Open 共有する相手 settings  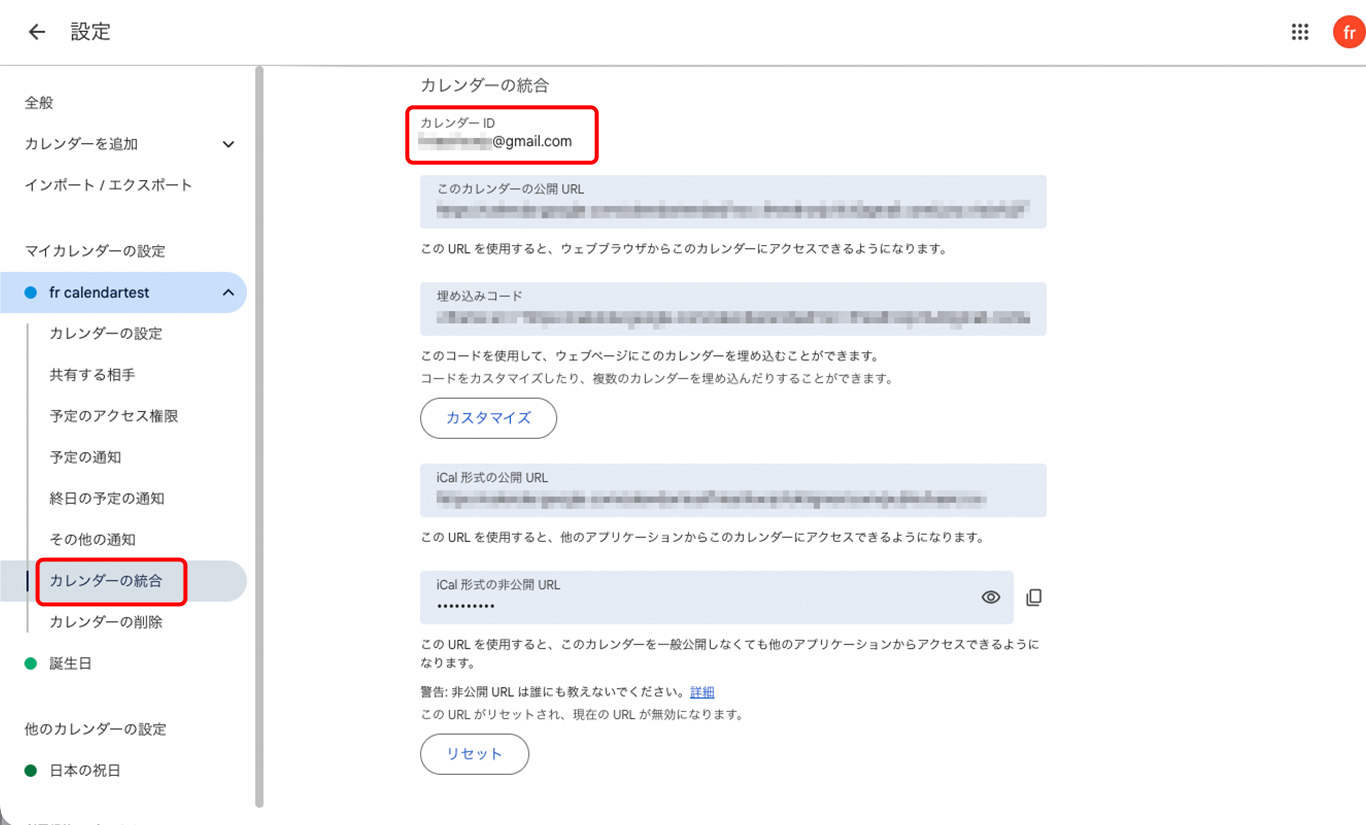pos(92,375)
